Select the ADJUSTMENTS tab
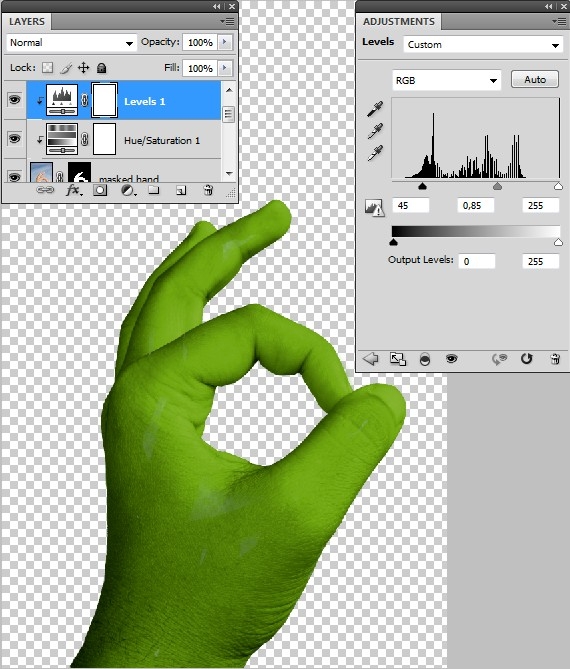Screen dimensions: 570x669 pyautogui.click(x=398, y=21)
